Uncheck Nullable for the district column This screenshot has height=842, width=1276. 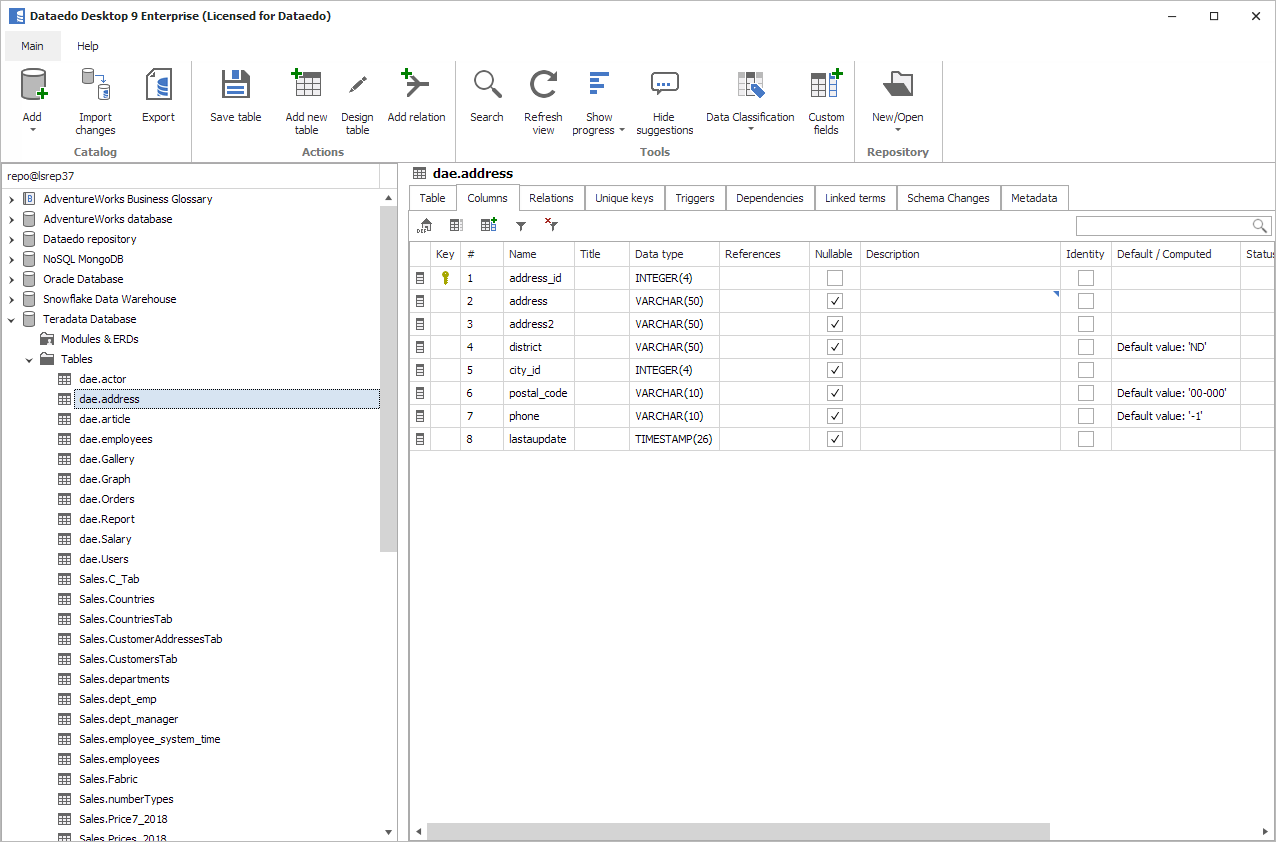point(835,347)
